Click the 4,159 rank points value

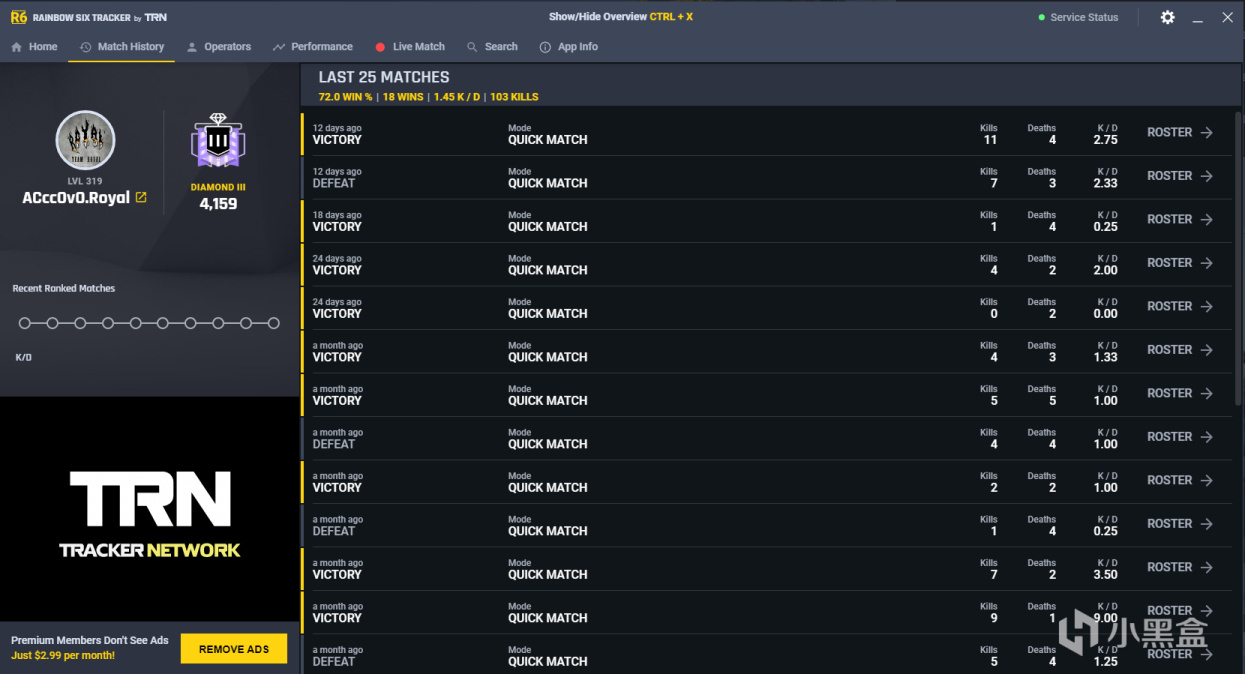(x=218, y=204)
